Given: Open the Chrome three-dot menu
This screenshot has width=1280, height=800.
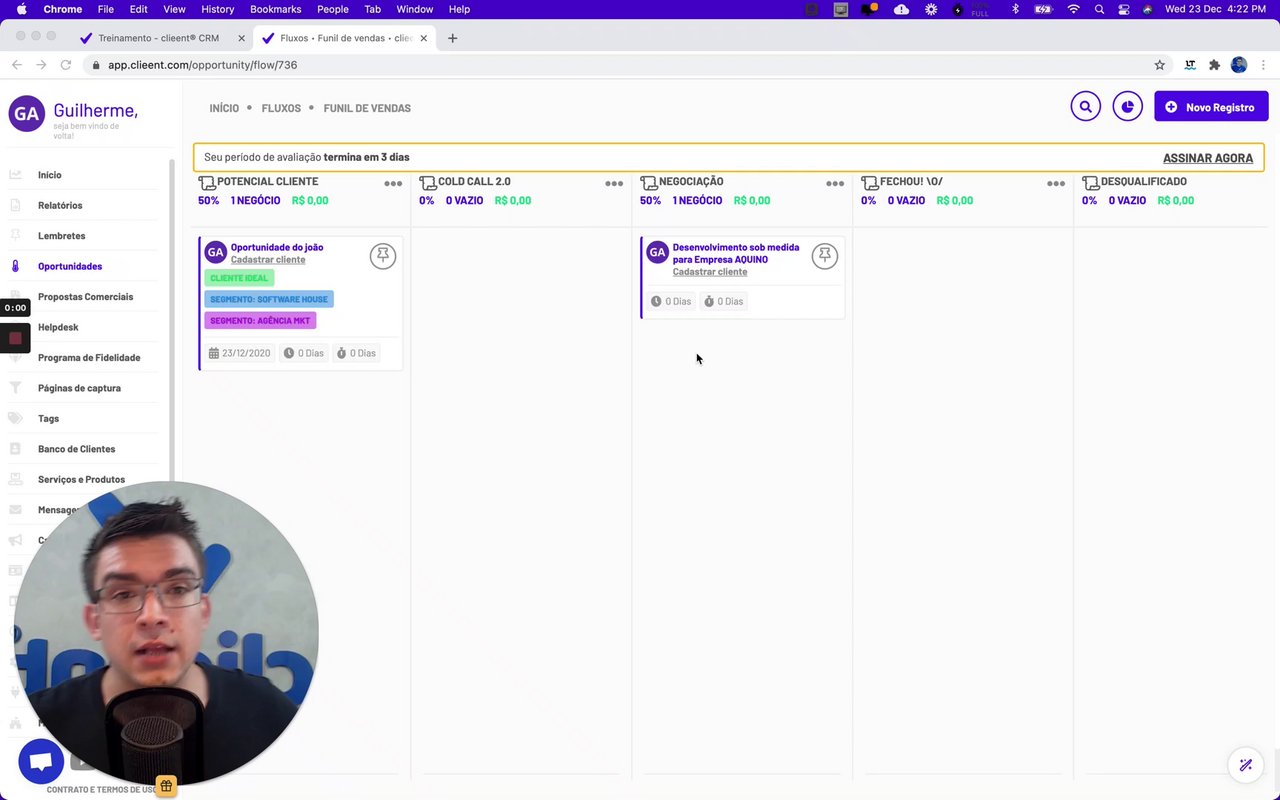Looking at the screenshot, I should tap(1264, 65).
